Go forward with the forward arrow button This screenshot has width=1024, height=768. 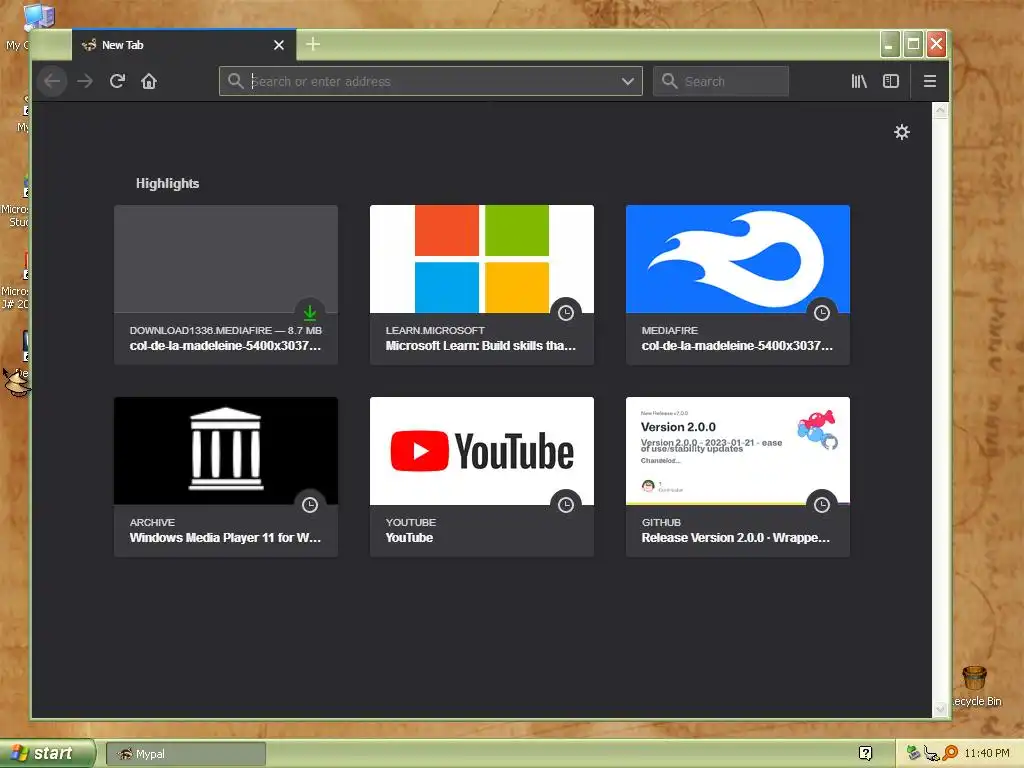click(85, 81)
